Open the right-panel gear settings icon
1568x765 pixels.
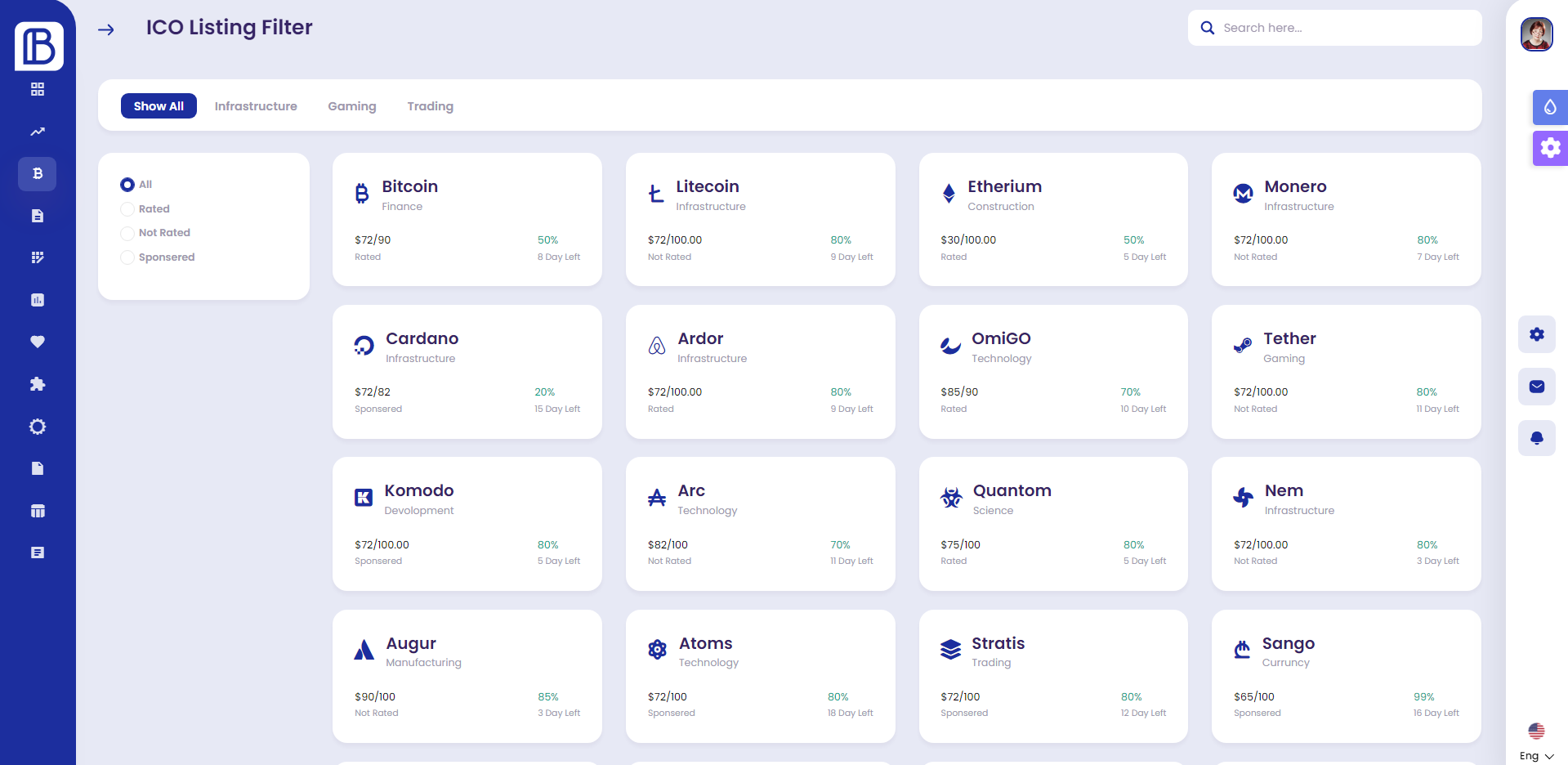1537,334
